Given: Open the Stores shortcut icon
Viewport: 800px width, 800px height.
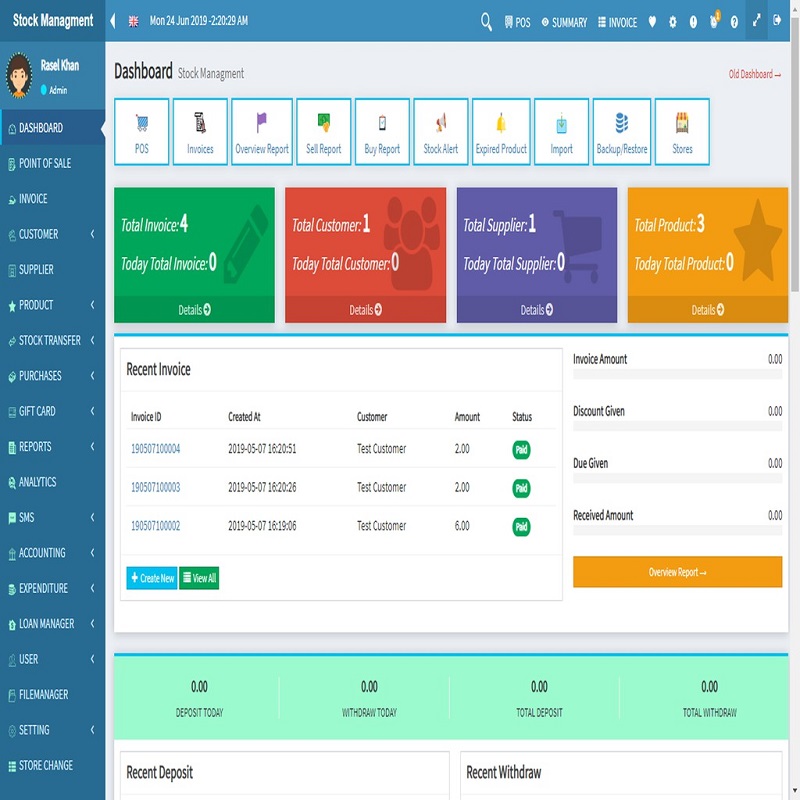Looking at the screenshot, I should [681, 131].
